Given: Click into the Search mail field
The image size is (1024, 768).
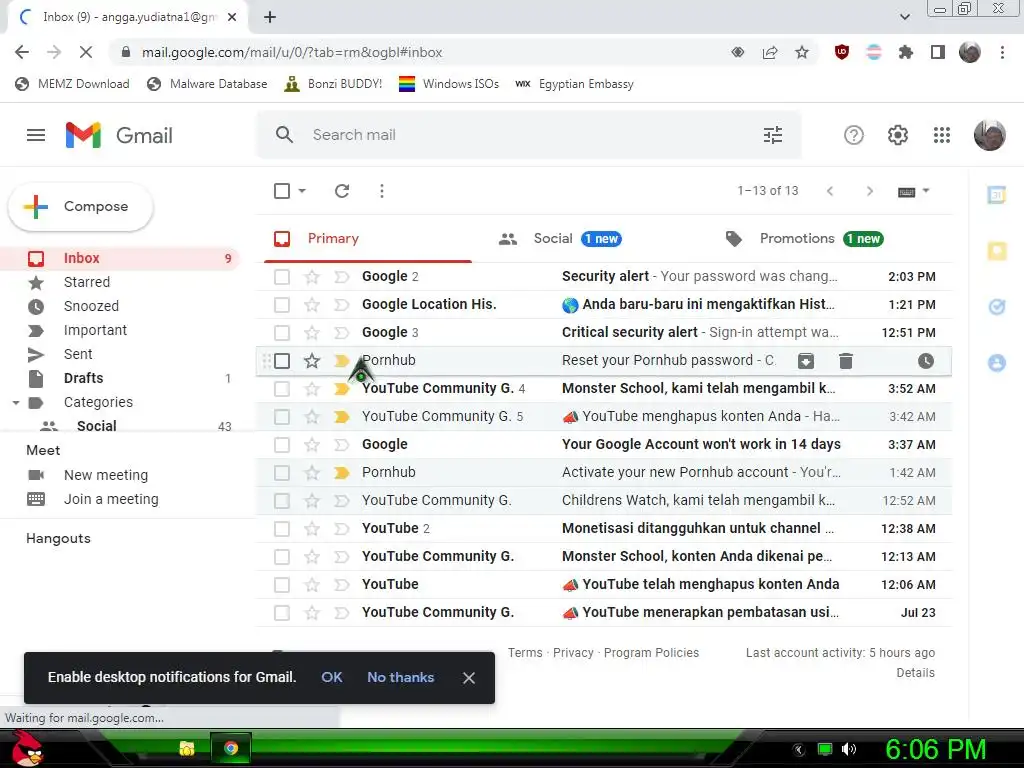Looking at the screenshot, I should [x=529, y=135].
